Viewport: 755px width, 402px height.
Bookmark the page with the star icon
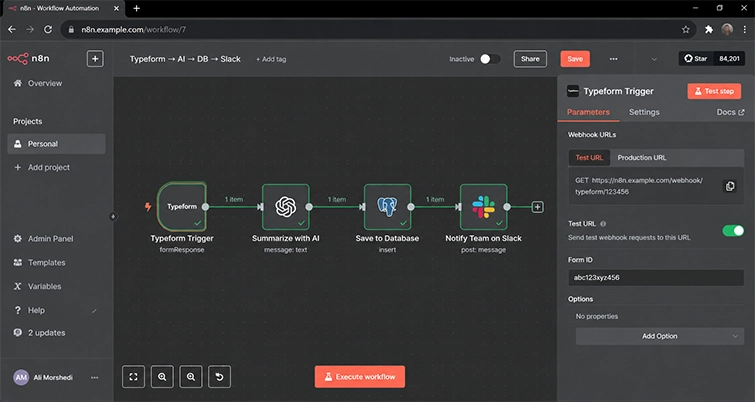pyautogui.click(x=686, y=30)
